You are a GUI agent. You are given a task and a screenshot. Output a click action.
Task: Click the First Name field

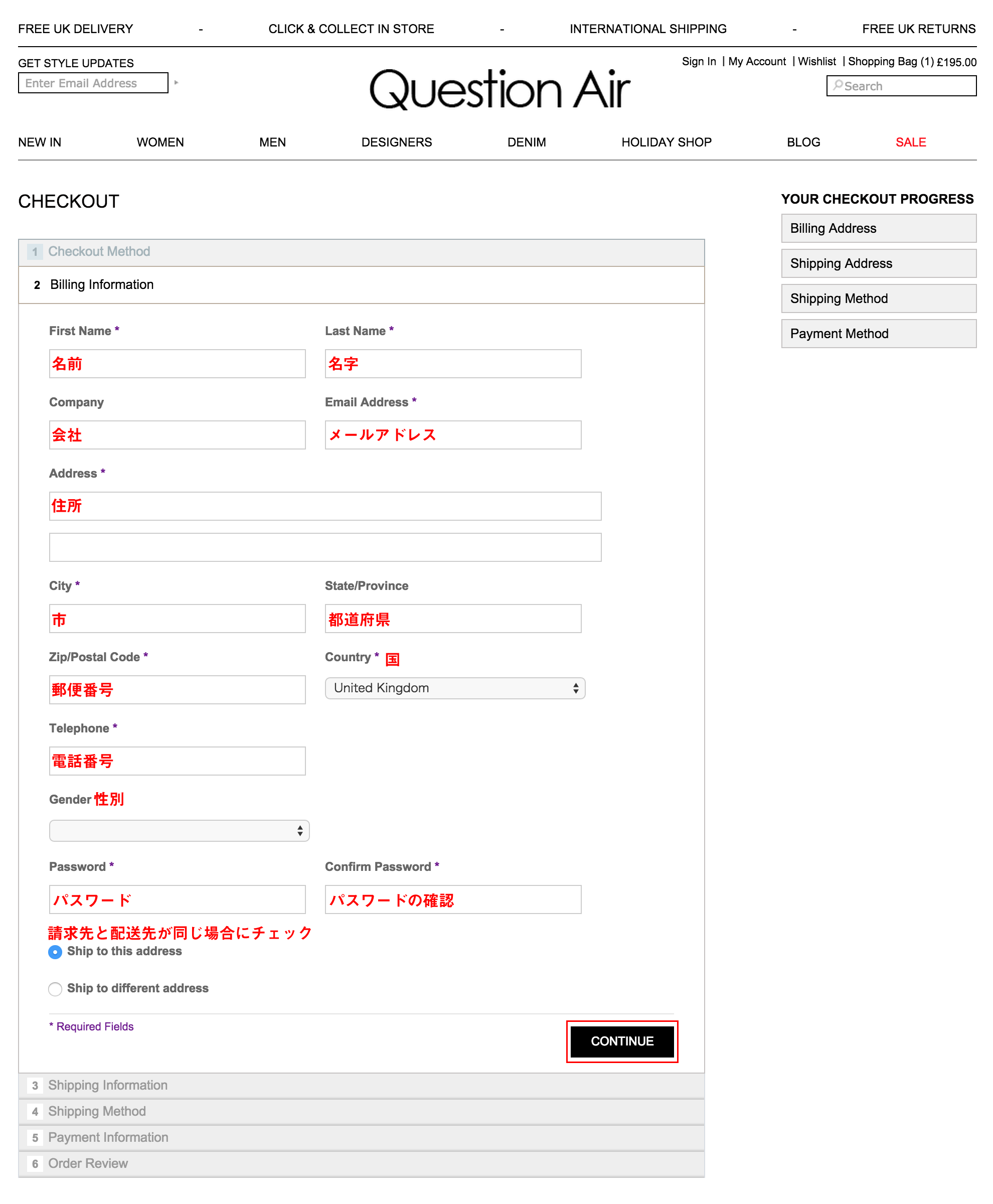tap(178, 363)
